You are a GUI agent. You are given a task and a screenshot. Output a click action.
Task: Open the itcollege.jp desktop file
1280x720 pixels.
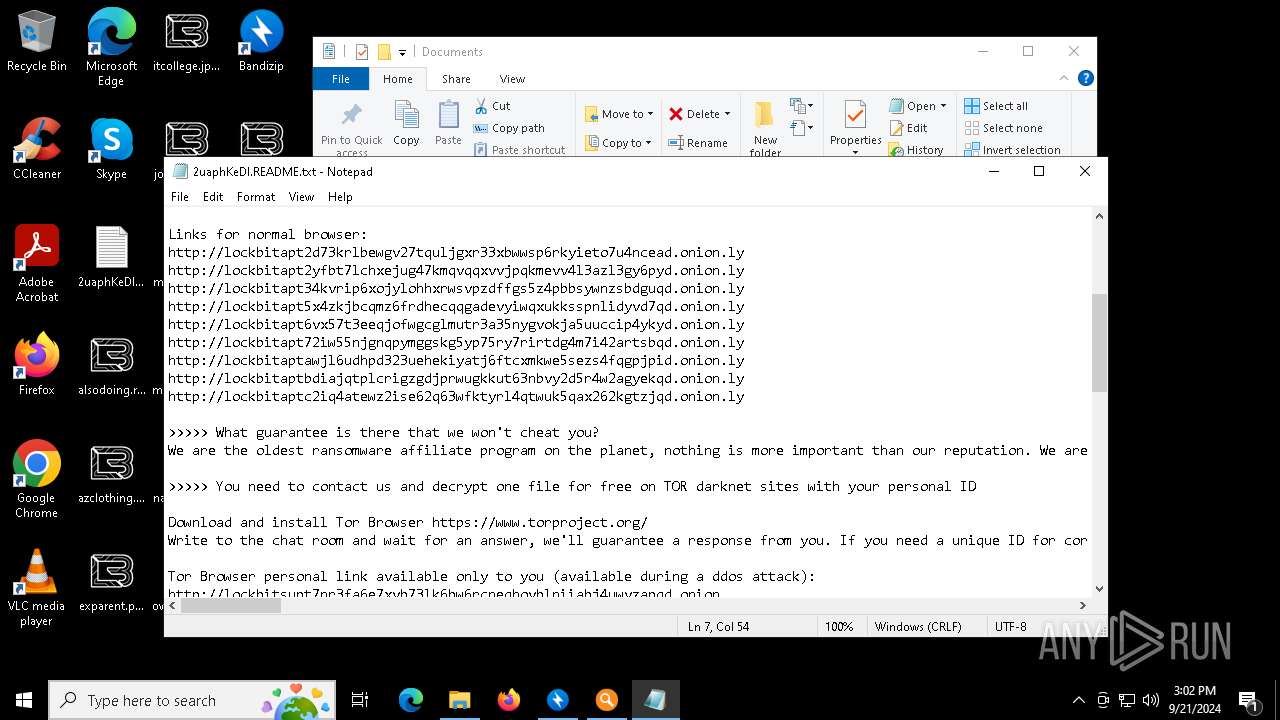[186, 42]
